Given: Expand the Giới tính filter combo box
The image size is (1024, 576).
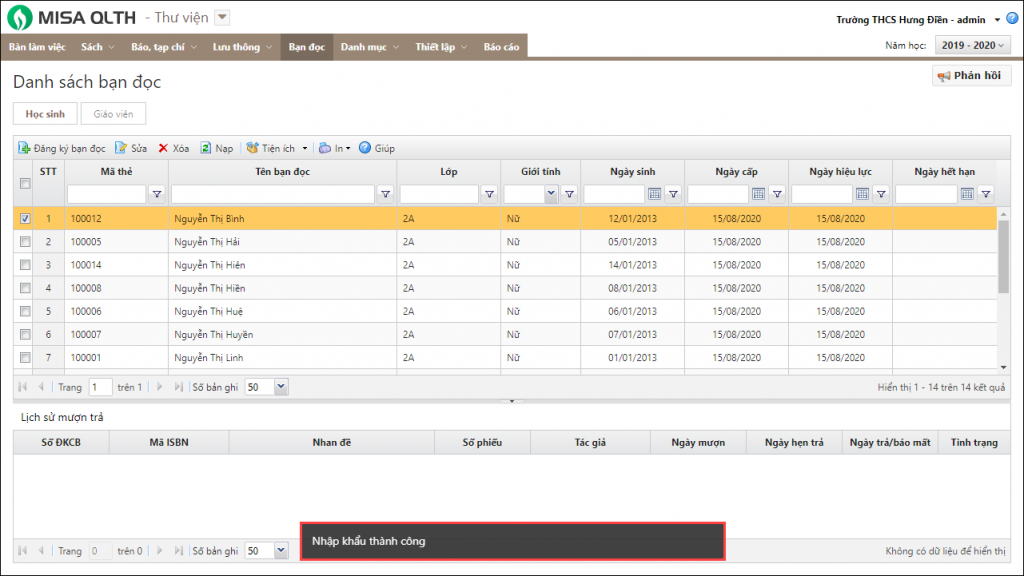Looking at the screenshot, I should [x=550, y=195].
